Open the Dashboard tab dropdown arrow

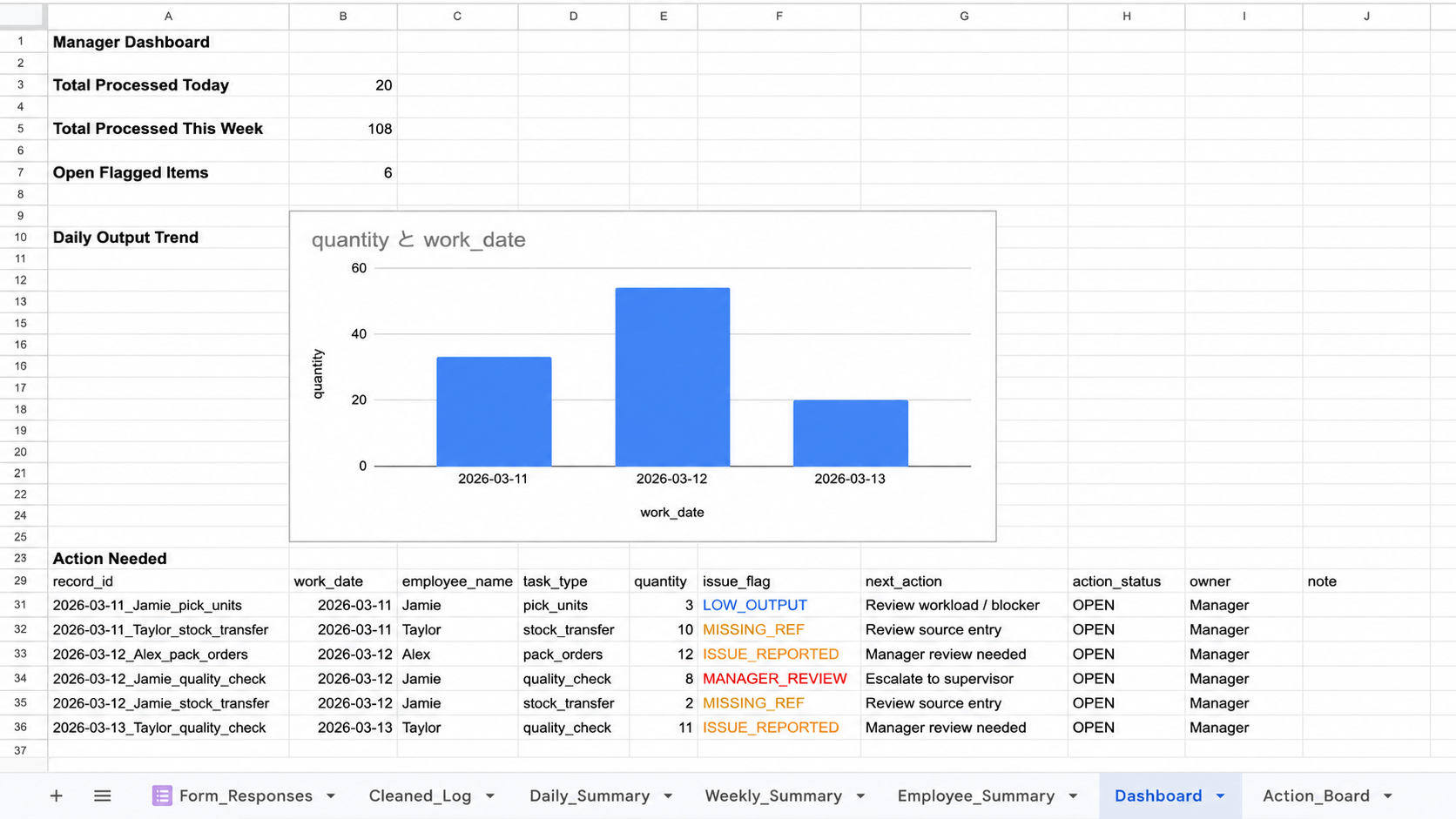click(1220, 796)
